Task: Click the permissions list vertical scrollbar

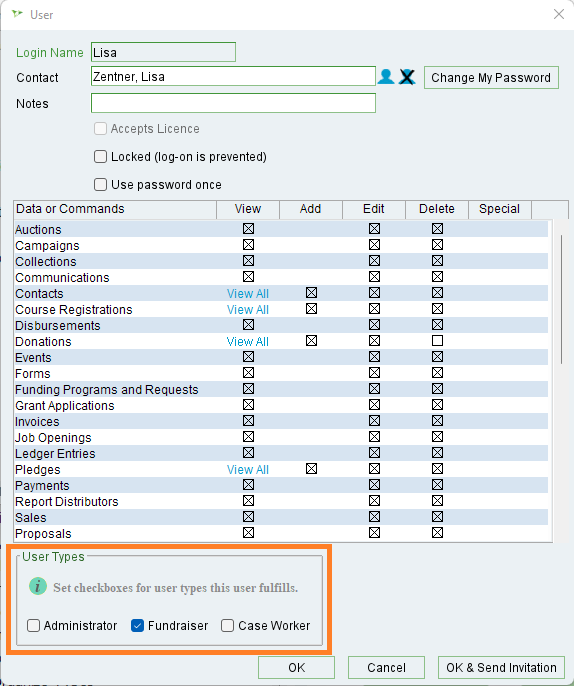Action: 561,299
